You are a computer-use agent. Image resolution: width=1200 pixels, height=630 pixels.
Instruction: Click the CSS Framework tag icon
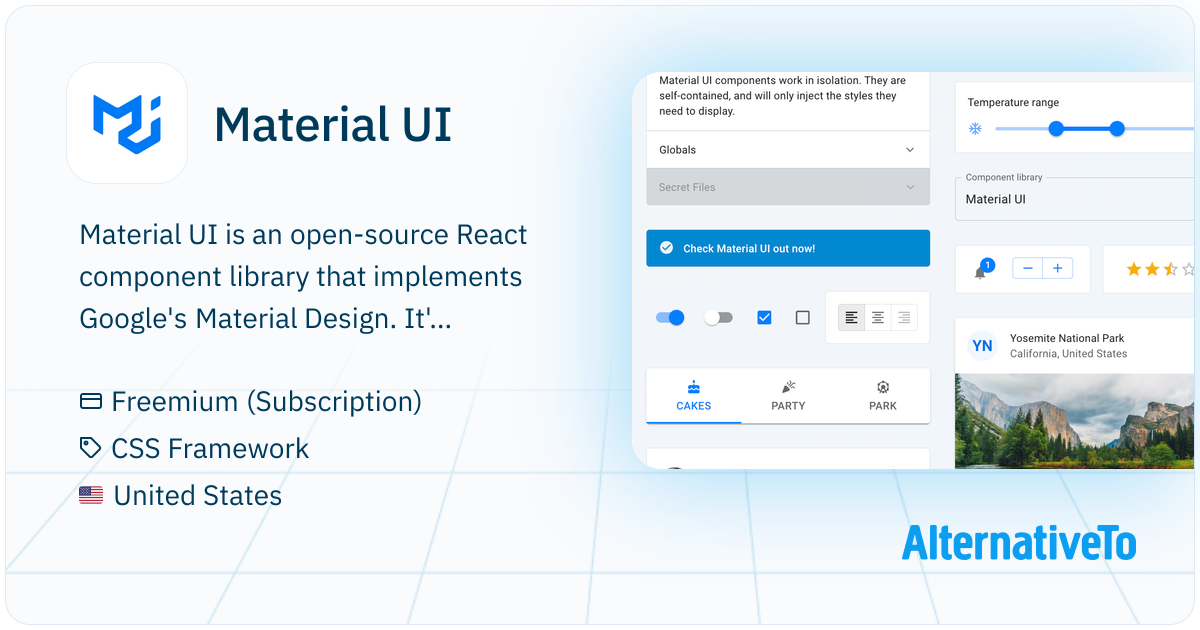pos(91,448)
